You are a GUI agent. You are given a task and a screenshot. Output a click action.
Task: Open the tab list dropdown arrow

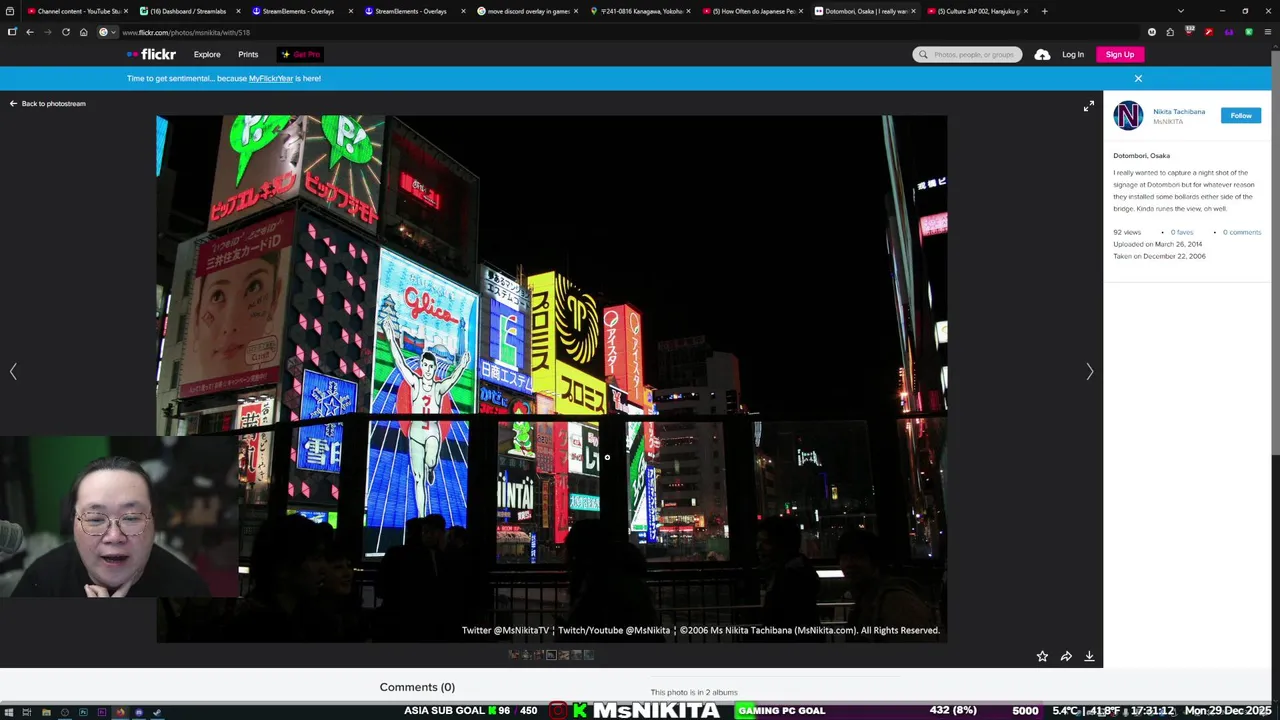coord(1180,11)
